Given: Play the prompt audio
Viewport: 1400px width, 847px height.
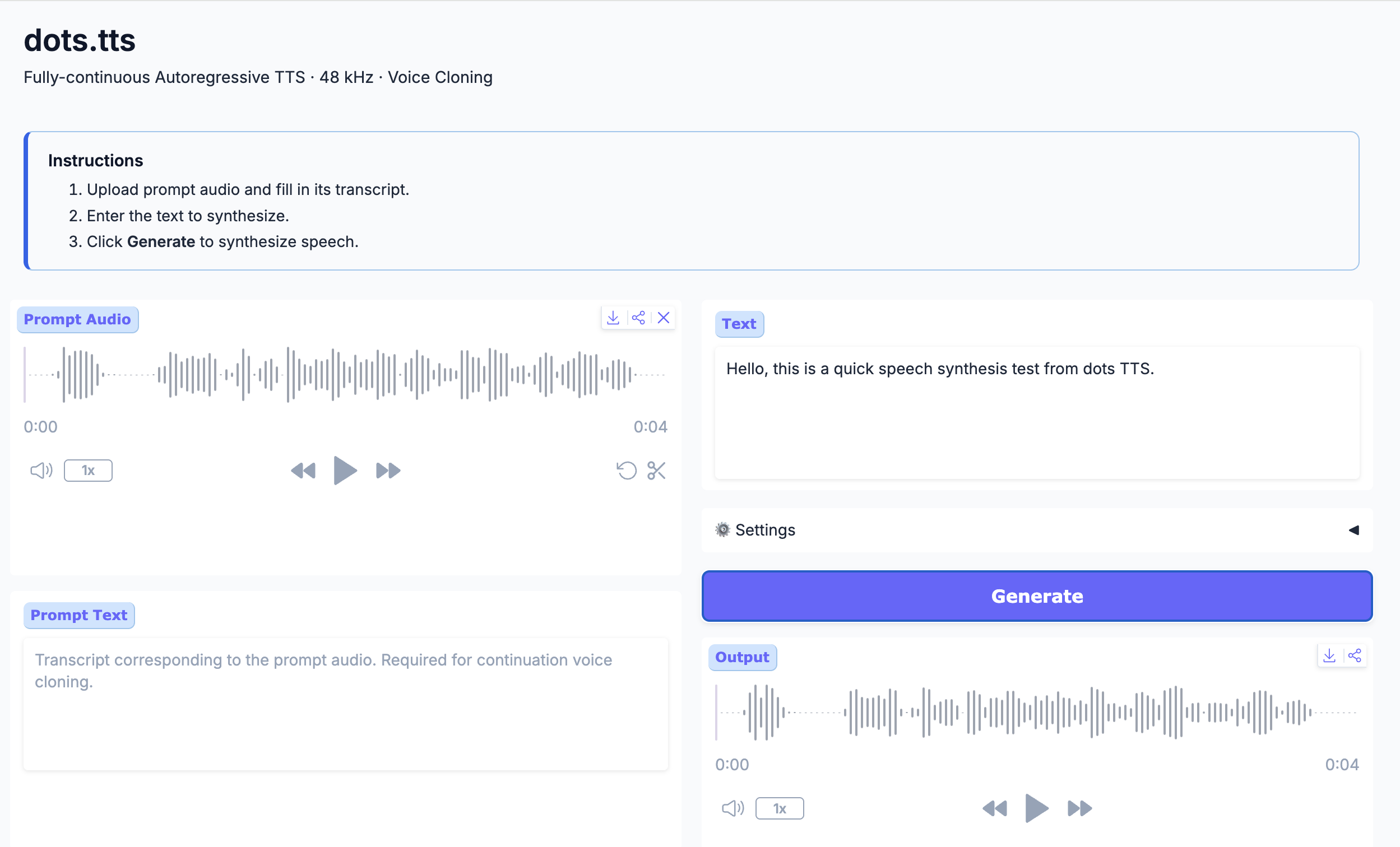Looking at the screenshot, I should point(345,471).
